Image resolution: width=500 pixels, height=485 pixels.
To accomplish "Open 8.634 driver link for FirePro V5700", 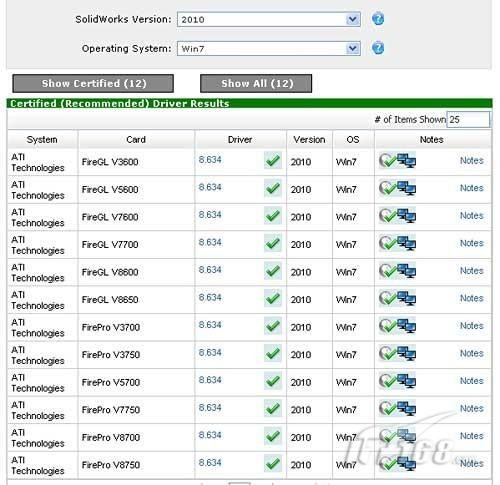I will point(210,380).
